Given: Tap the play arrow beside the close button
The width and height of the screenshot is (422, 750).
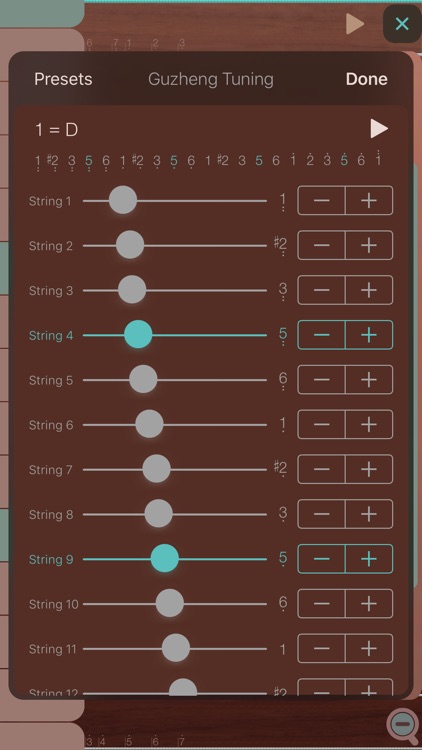Looking at the screenshot, I should (355, 23).
